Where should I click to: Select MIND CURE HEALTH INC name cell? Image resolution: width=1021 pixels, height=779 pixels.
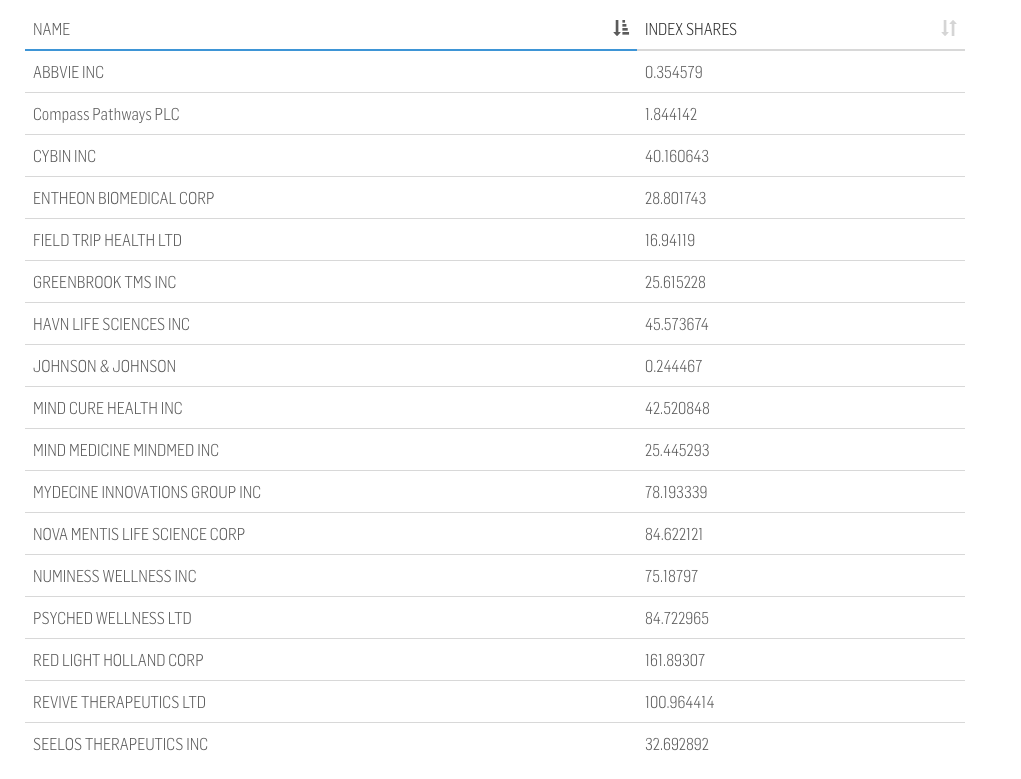click(108, 408)
